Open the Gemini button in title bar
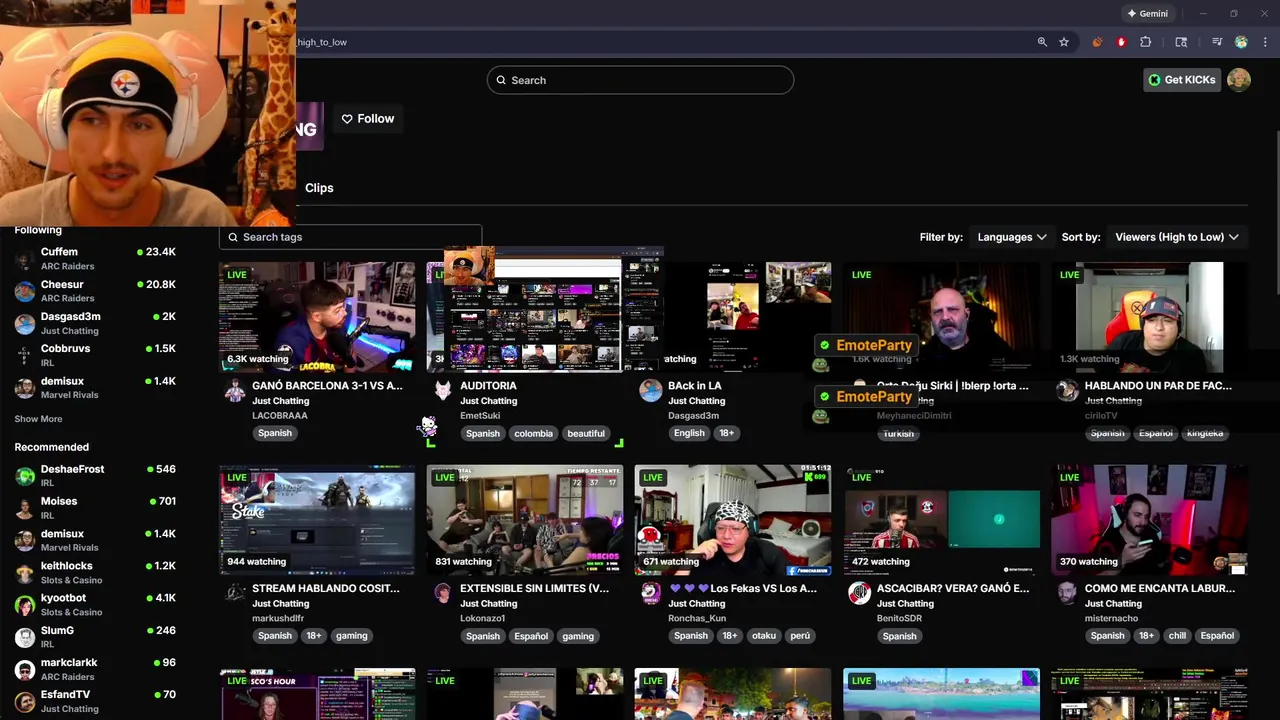1280x720 pixels. (x=1147, y=14)
